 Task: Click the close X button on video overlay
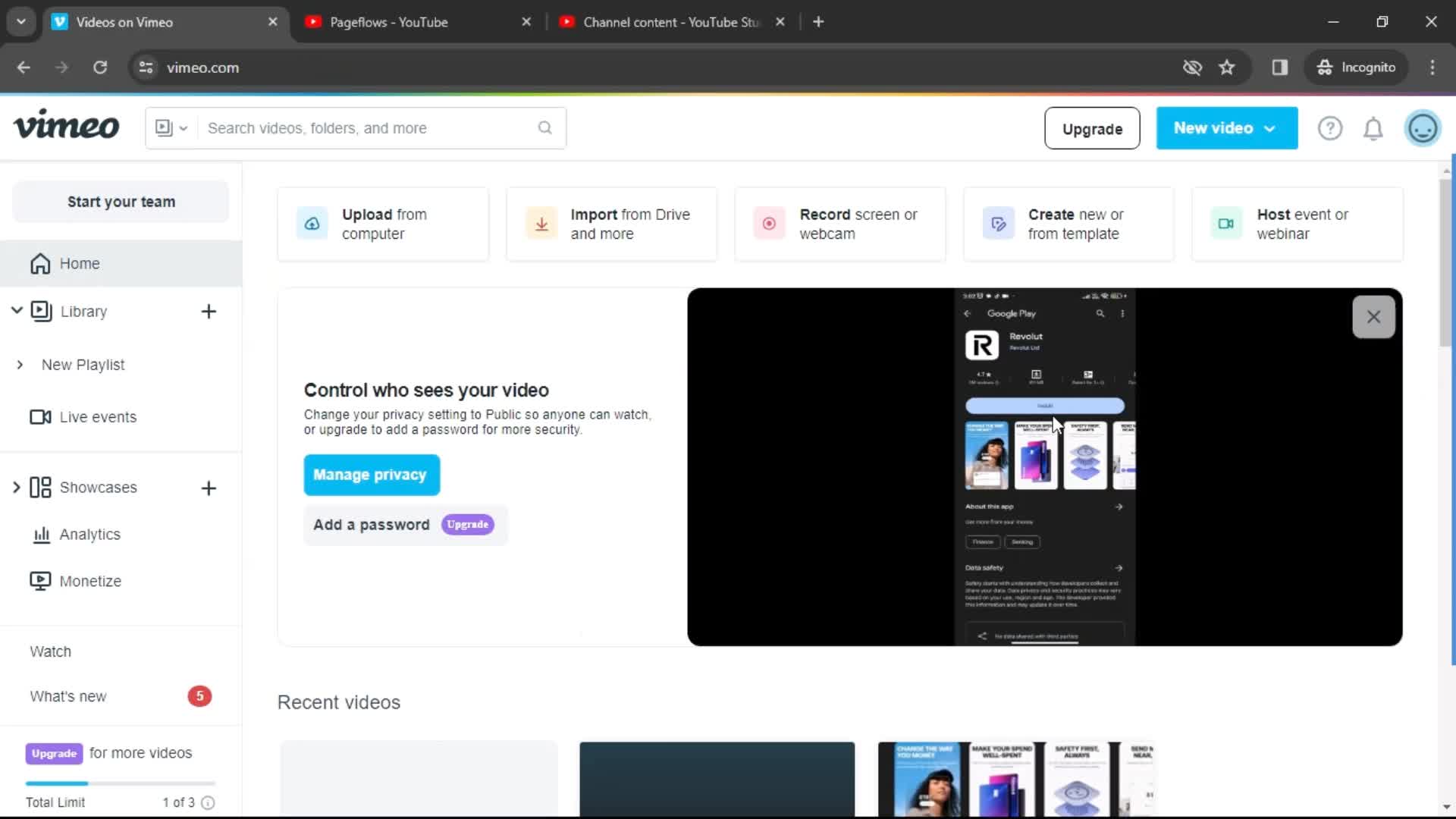[x=1372, y=317]
